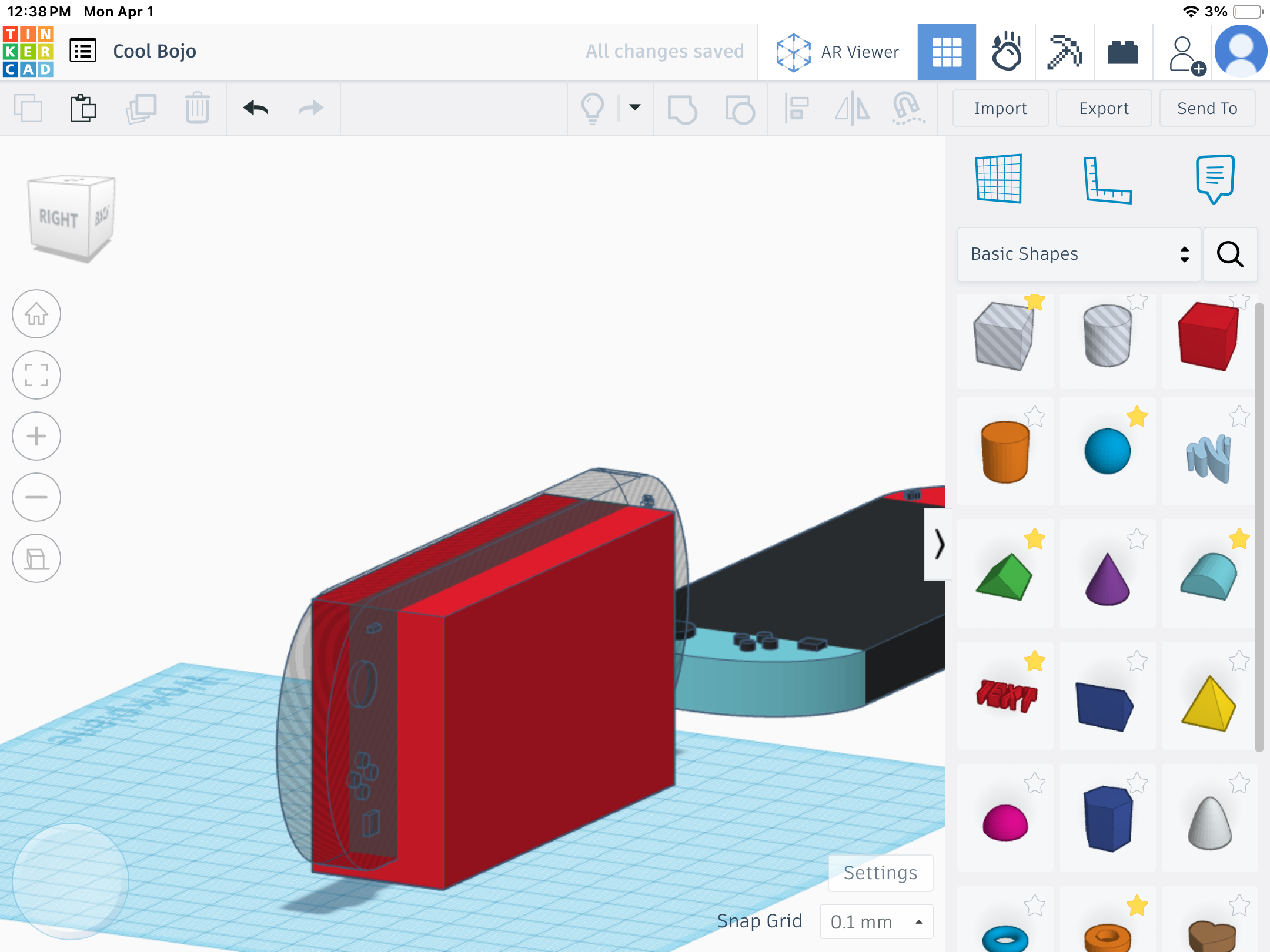Select the blue Sphere shape

point(1108,451)
